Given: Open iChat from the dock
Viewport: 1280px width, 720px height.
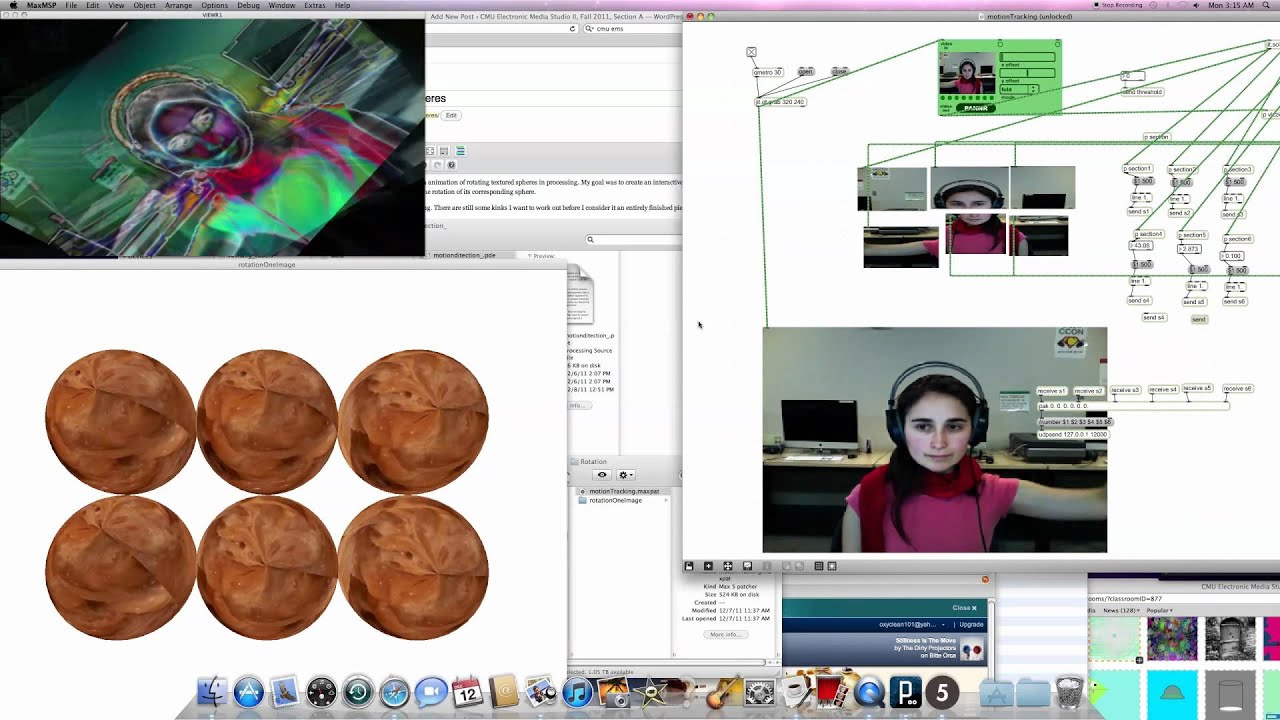Looking at the screenshot, I should [431, 692].
